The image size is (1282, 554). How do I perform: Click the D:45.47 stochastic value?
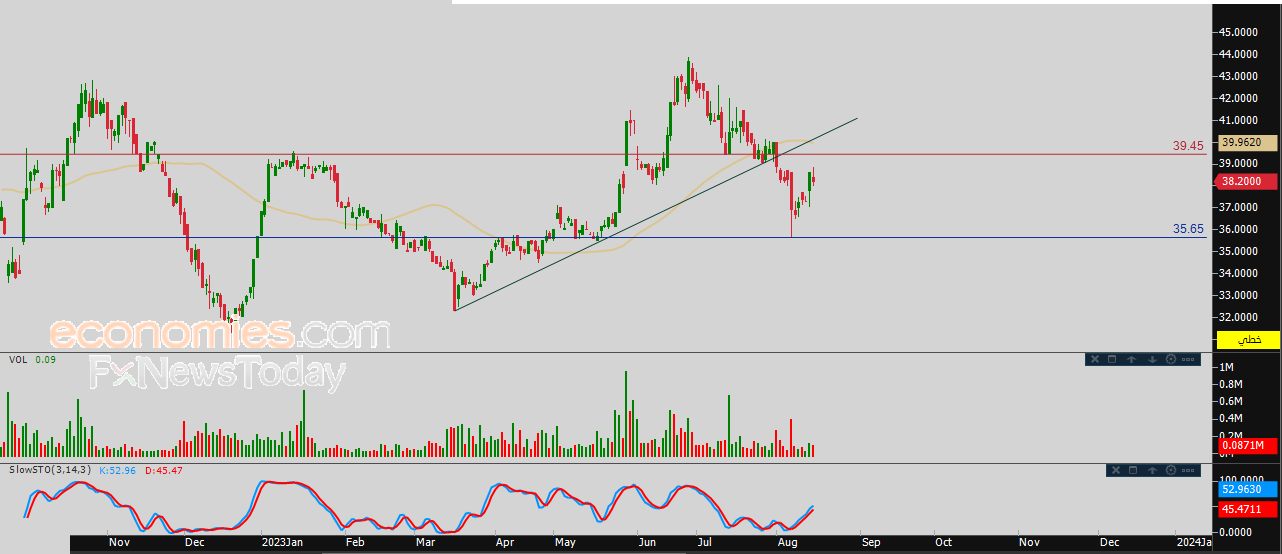pos(163,469)
